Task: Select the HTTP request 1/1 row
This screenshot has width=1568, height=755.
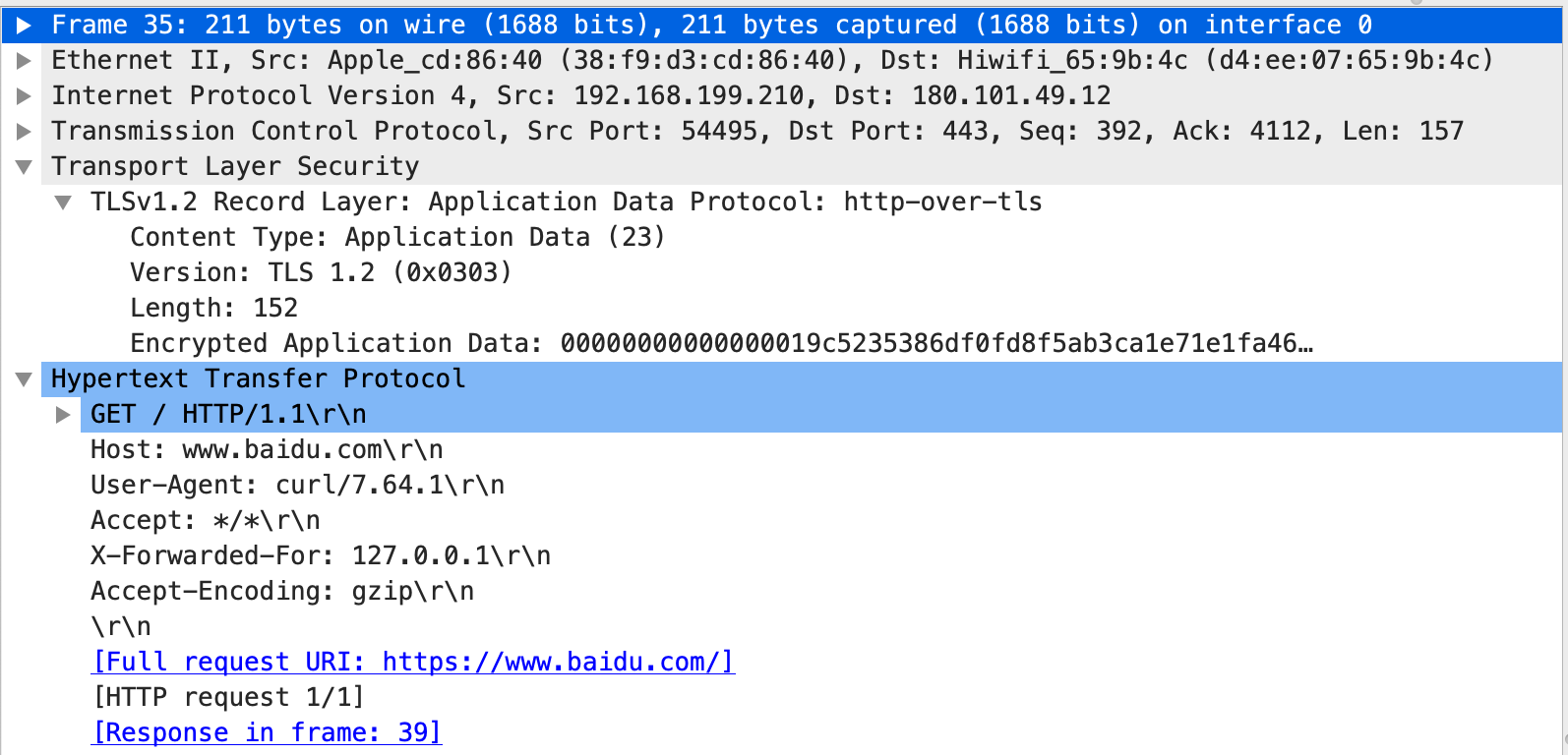Action: click(228, 698)
